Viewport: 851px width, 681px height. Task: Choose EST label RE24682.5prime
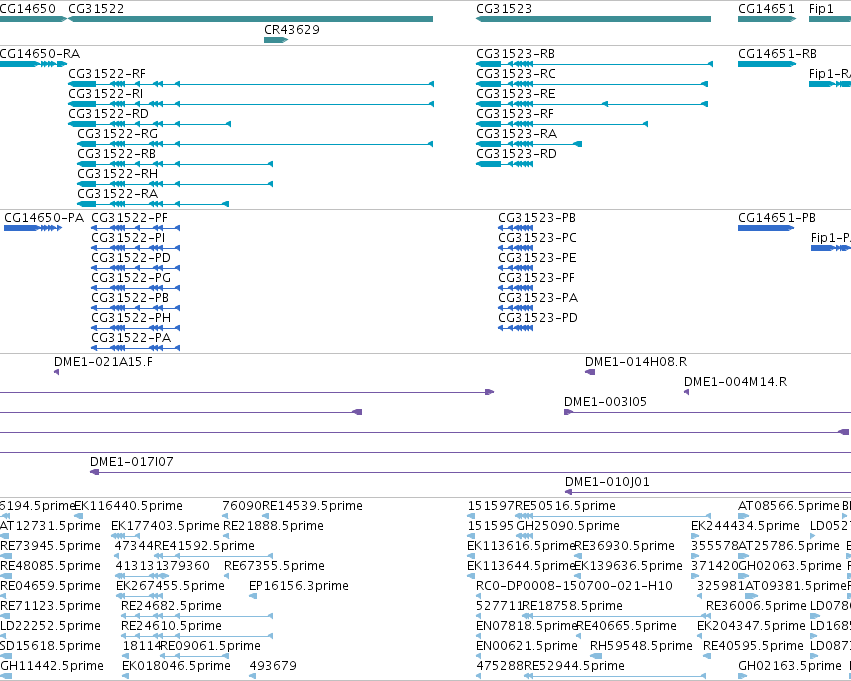tap(172, 606)
